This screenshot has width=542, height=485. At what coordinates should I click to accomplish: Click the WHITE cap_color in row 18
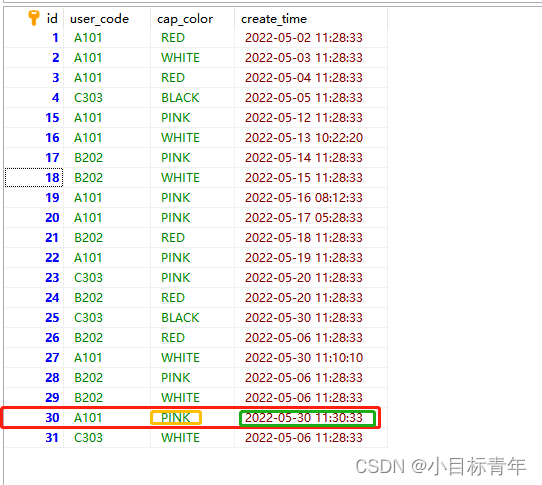[180, 178]
